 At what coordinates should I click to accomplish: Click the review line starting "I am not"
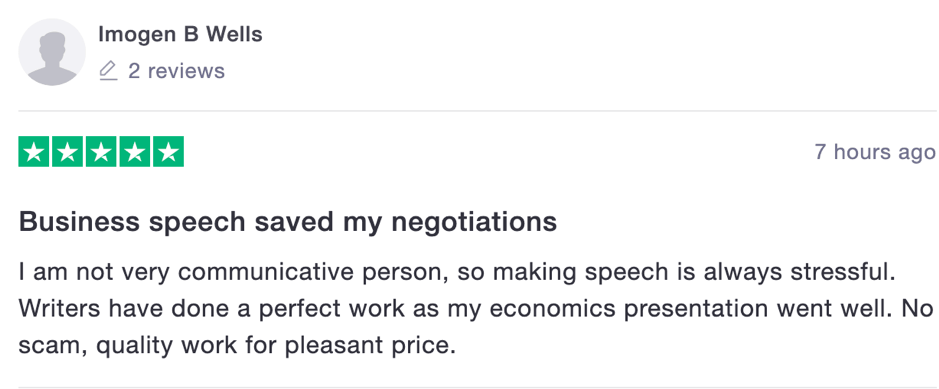pyautogui.click(x=457, y=272)
